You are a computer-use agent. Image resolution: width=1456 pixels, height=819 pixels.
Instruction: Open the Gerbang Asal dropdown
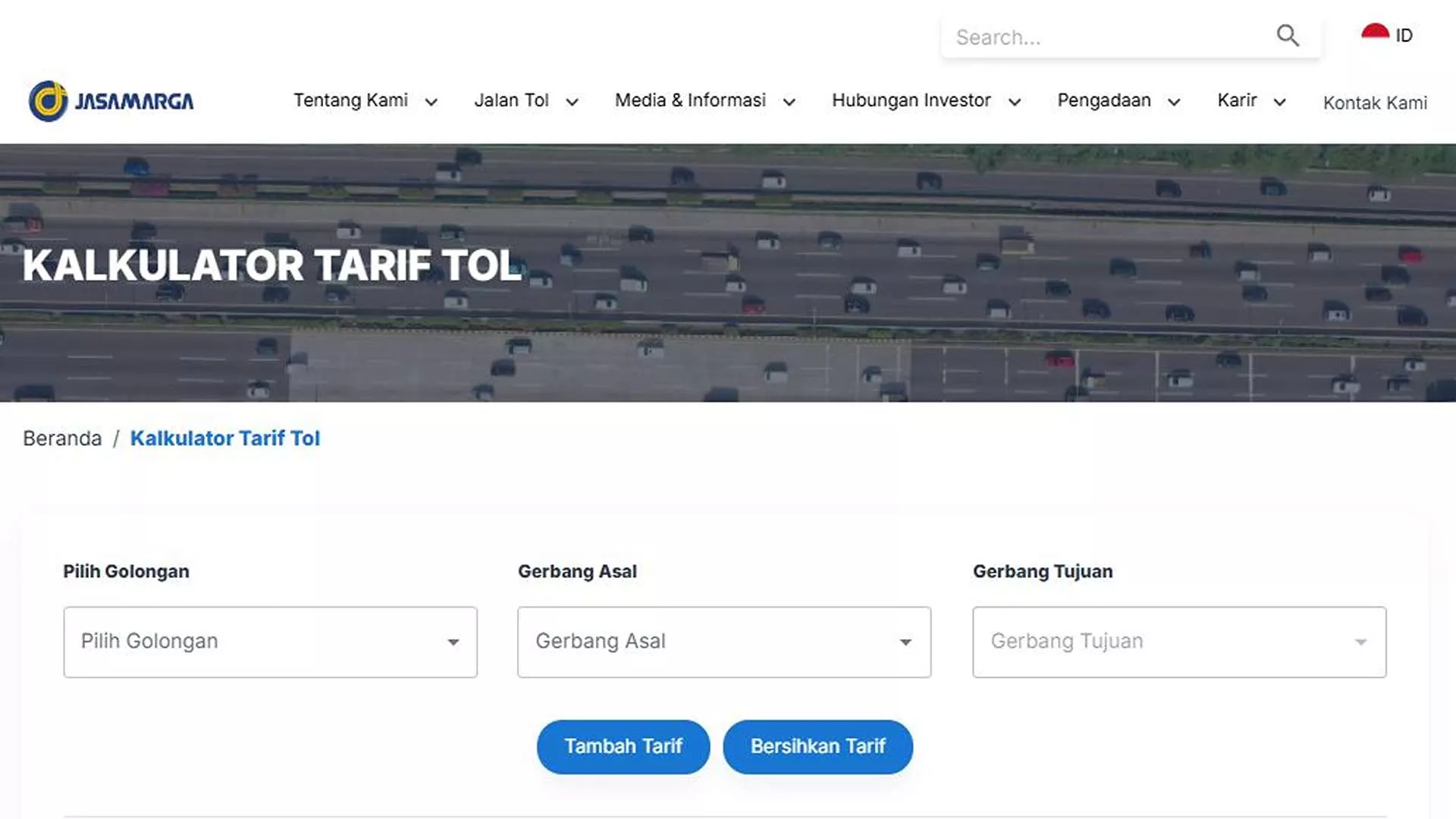pyautogui.click(x=723, y=642)
